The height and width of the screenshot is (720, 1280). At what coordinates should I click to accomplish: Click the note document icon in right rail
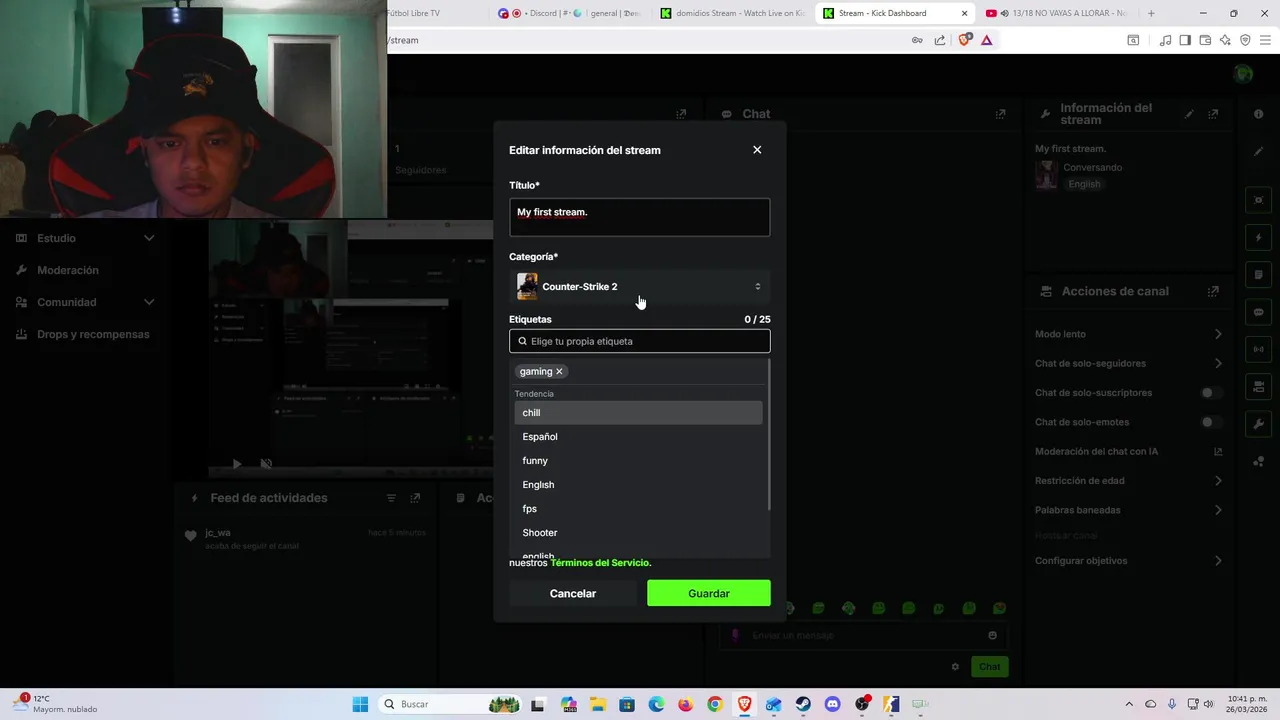point(1259,275)
